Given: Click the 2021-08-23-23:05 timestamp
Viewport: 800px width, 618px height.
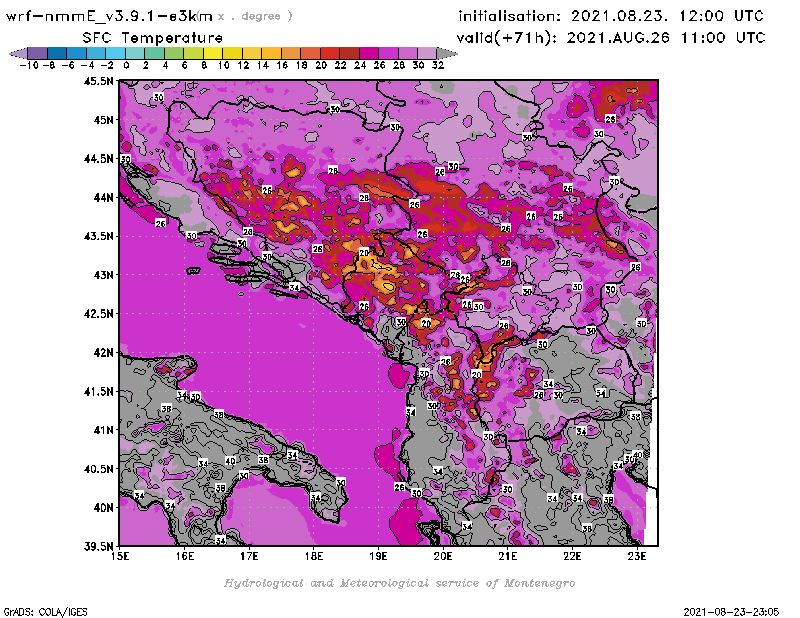Looking at the screenshot, I should (731, 611).
